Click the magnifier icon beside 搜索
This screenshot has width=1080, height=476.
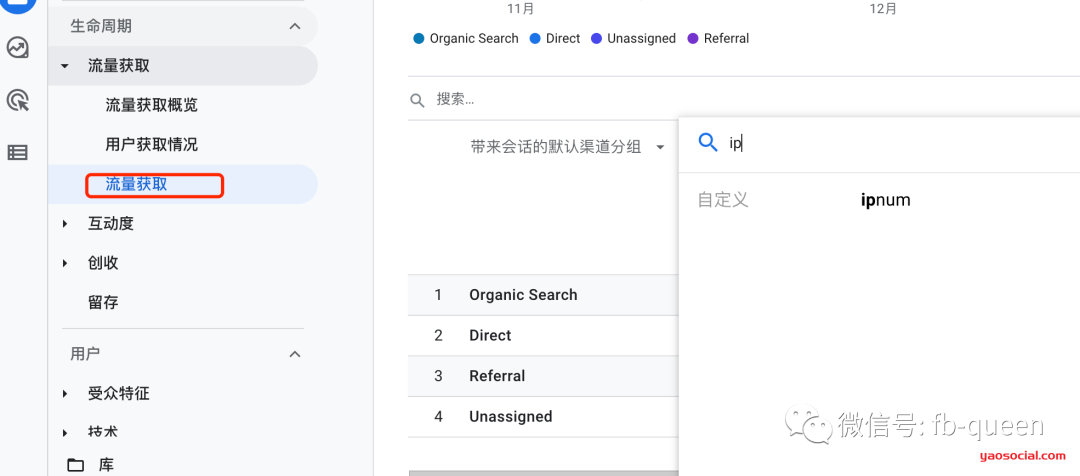click(x=417, y=100)
